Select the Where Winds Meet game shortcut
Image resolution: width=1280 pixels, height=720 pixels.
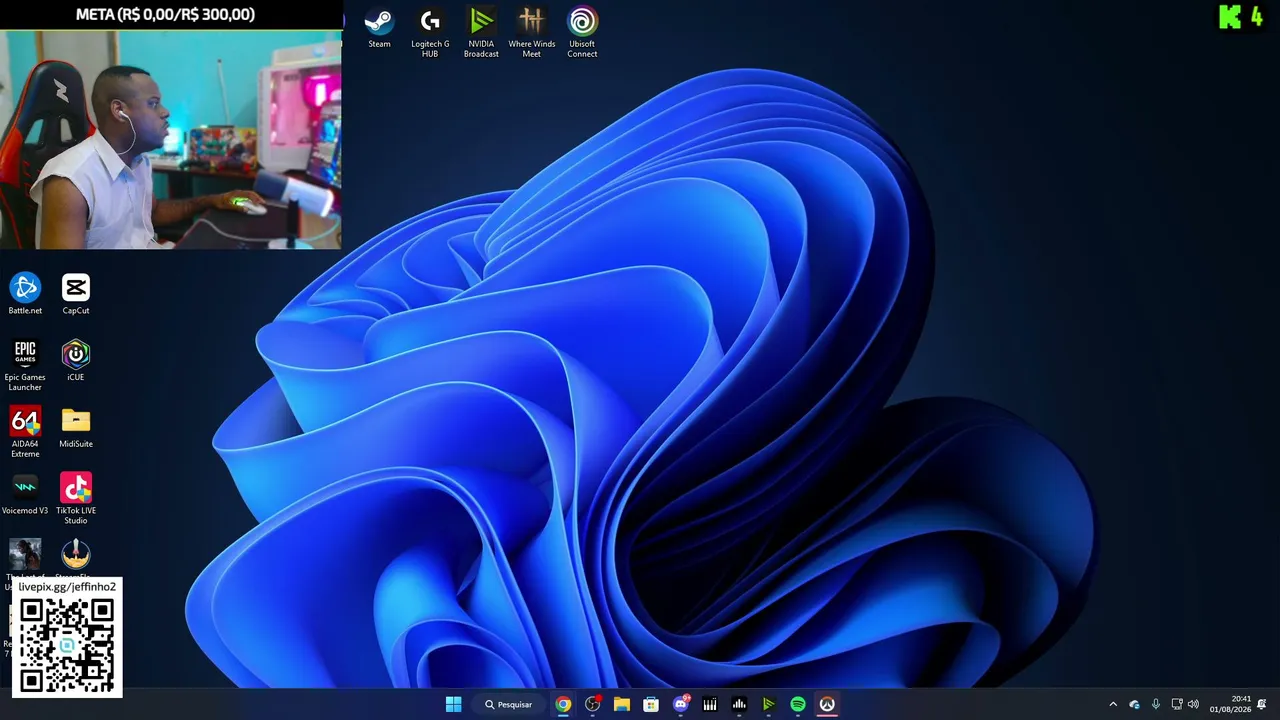tap(532, 33)
